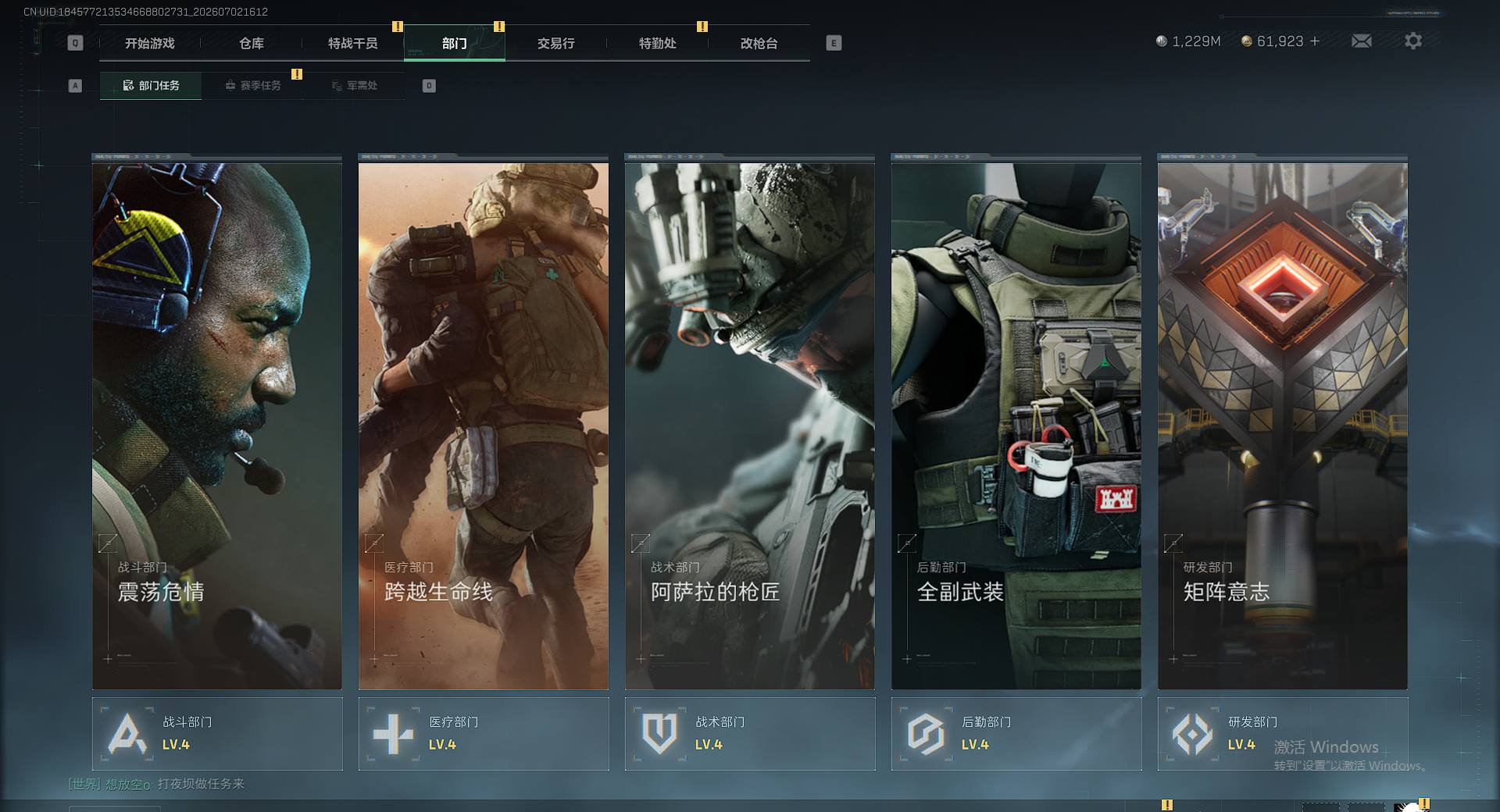Click the 矩阵意志 title text
1500x812 pixels.
click(x=1227, y=592)
